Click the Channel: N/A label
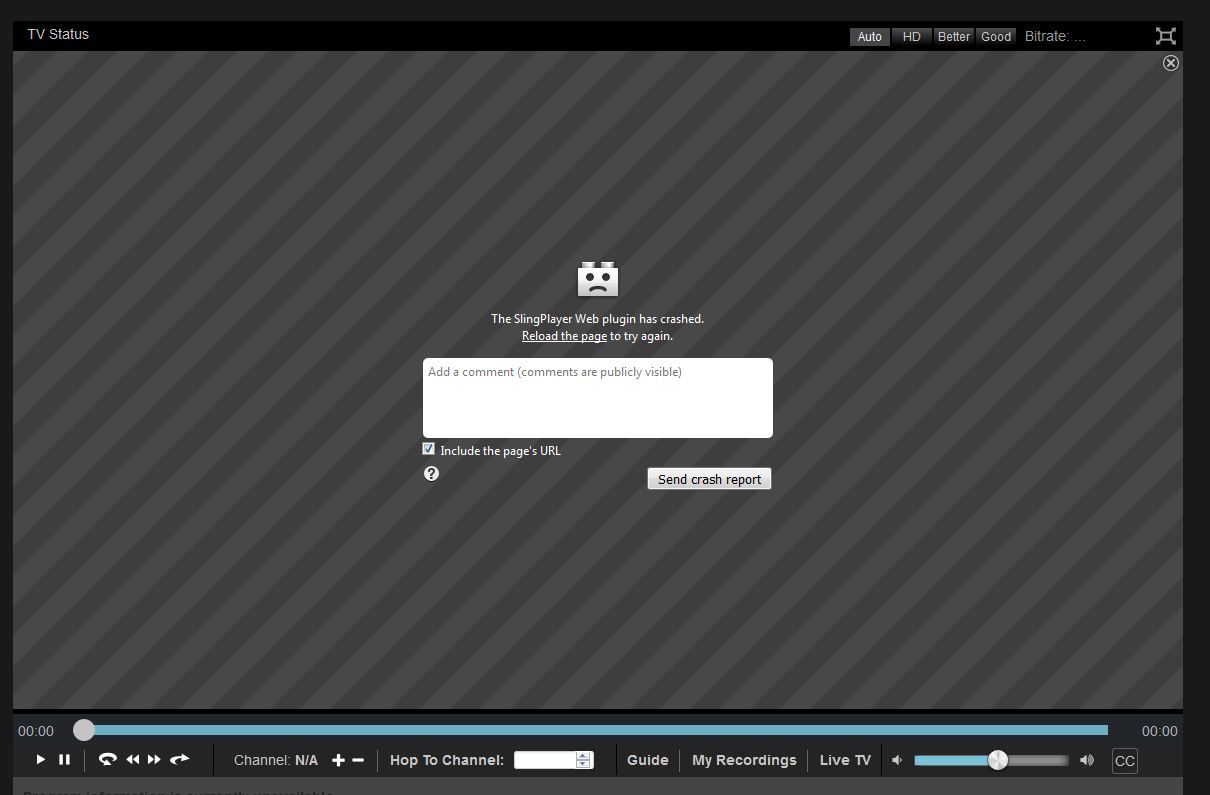The image size is (1210, 795). pos(276,760)
